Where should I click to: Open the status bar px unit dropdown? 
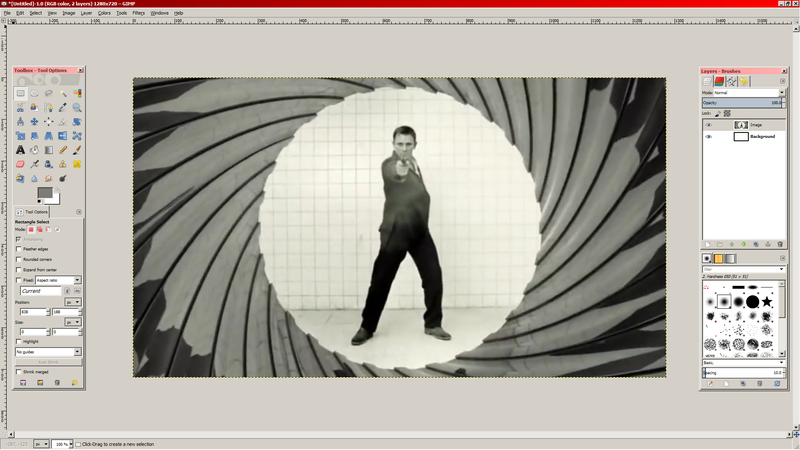tap(41, 444)
